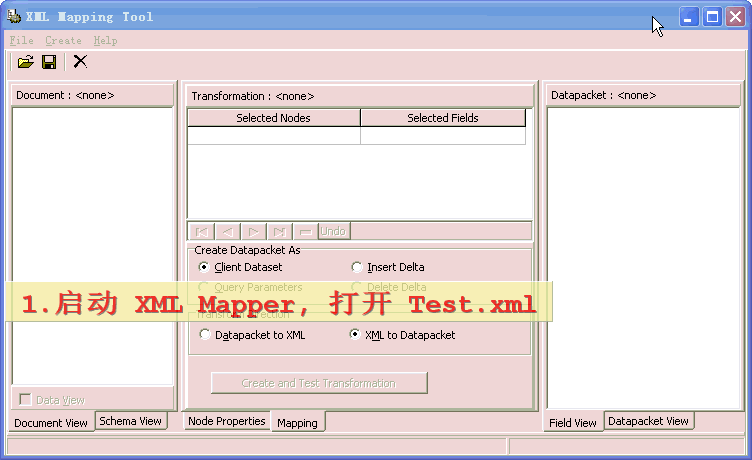This screenshot has height=460, width=752.
Task: Click Create and Test Transformation button
Action: [x=319, y=383]
